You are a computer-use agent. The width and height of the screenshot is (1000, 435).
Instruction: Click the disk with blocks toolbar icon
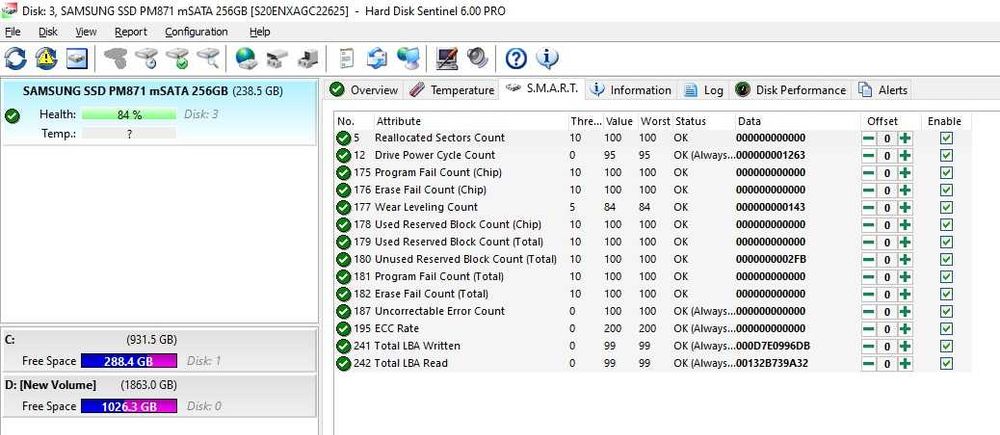(x=277, y=59)
